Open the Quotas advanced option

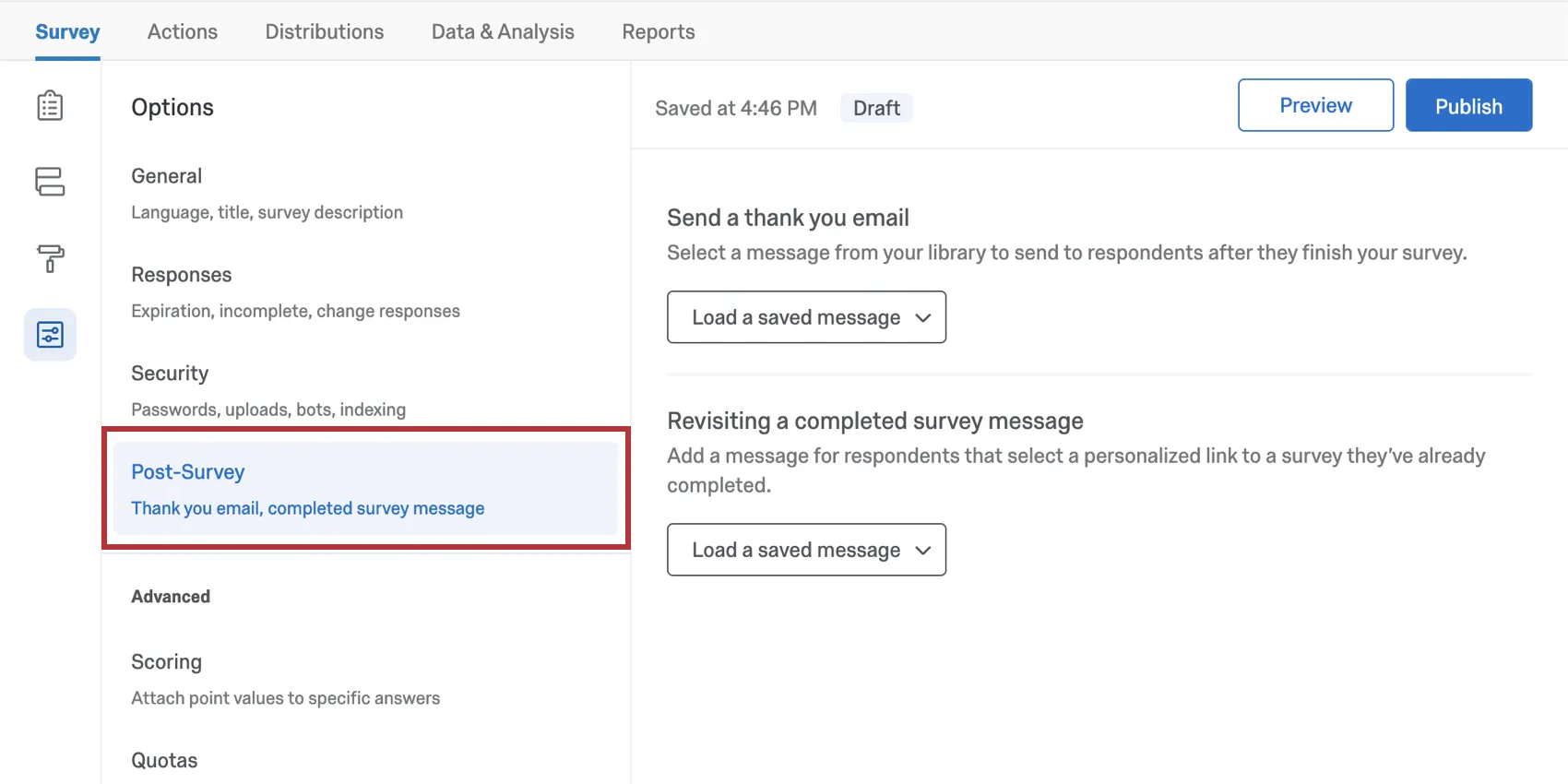pos(164,760)
